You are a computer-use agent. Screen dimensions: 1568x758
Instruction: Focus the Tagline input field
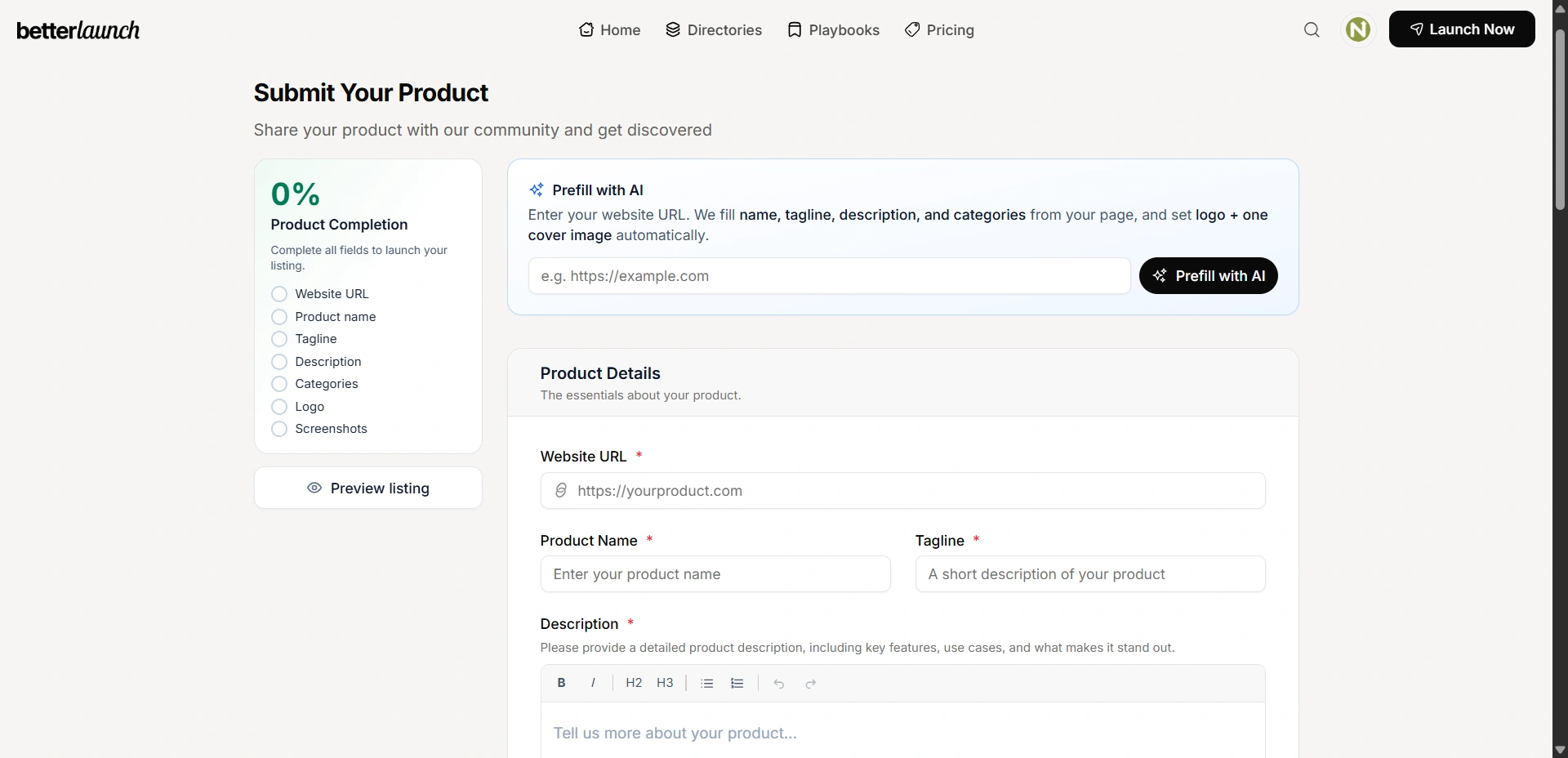(1090, 574)
